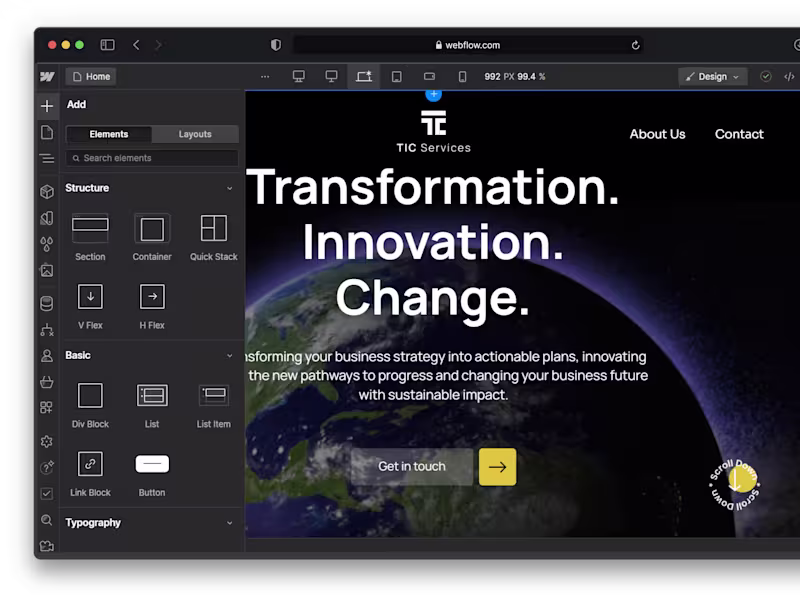
Task: Open the Audit checkbox icon in sidebar
Action: tap(47, 493)
